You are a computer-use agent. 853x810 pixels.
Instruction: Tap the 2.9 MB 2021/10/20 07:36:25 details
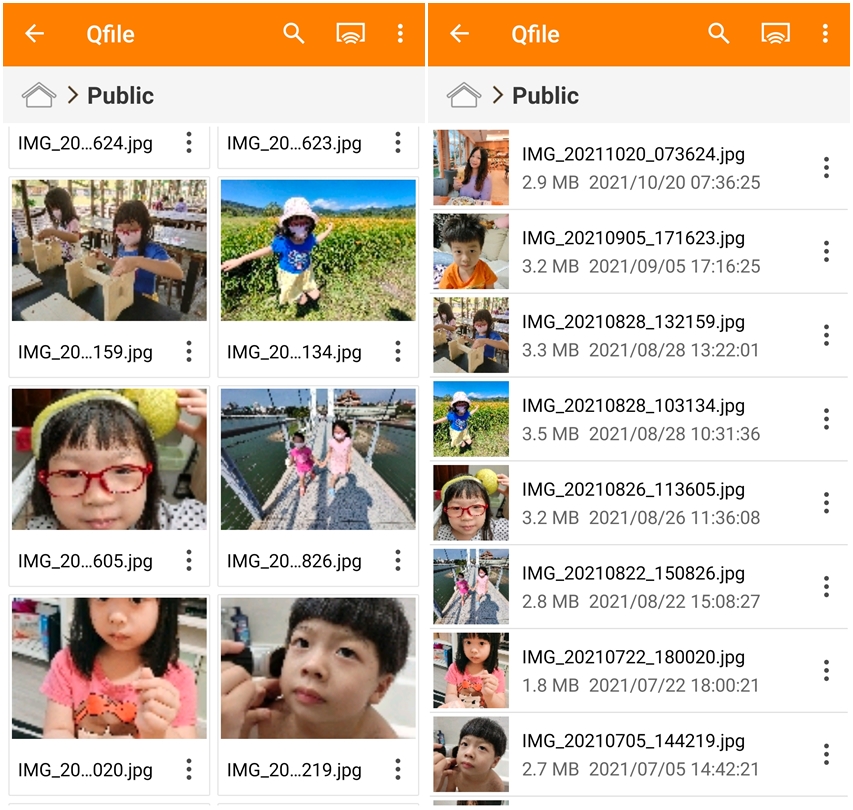click(x=641, y=182)
